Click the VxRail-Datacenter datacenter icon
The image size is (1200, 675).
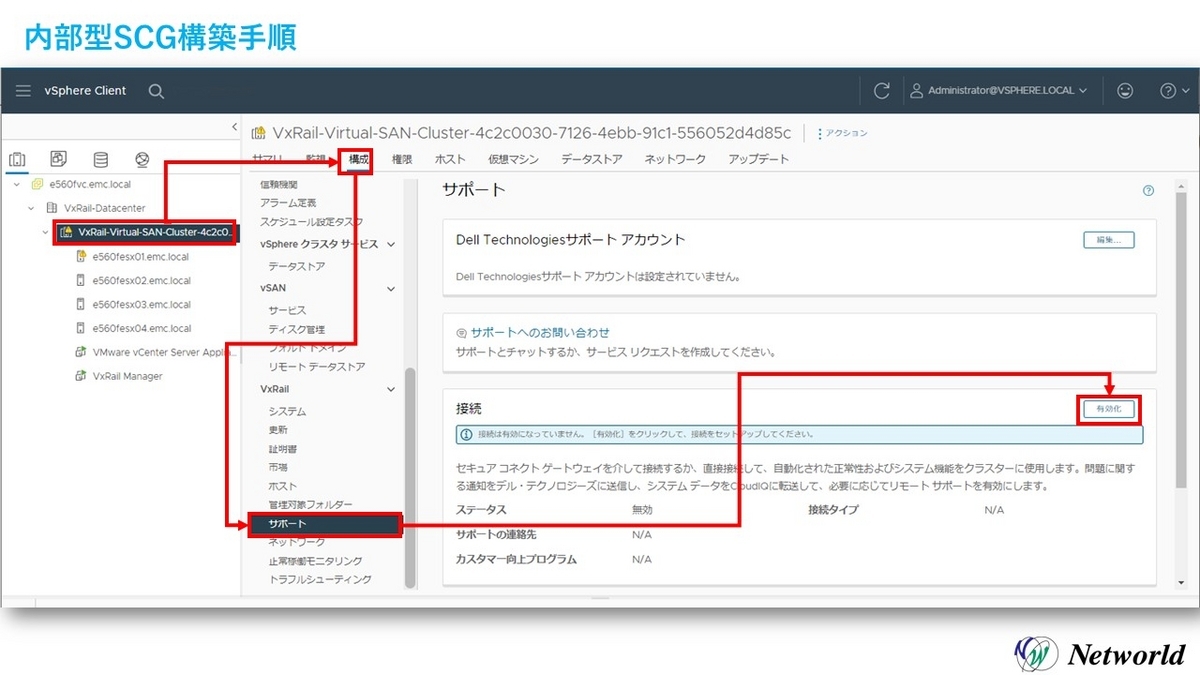pyautogui.click(x=51, y=209)
